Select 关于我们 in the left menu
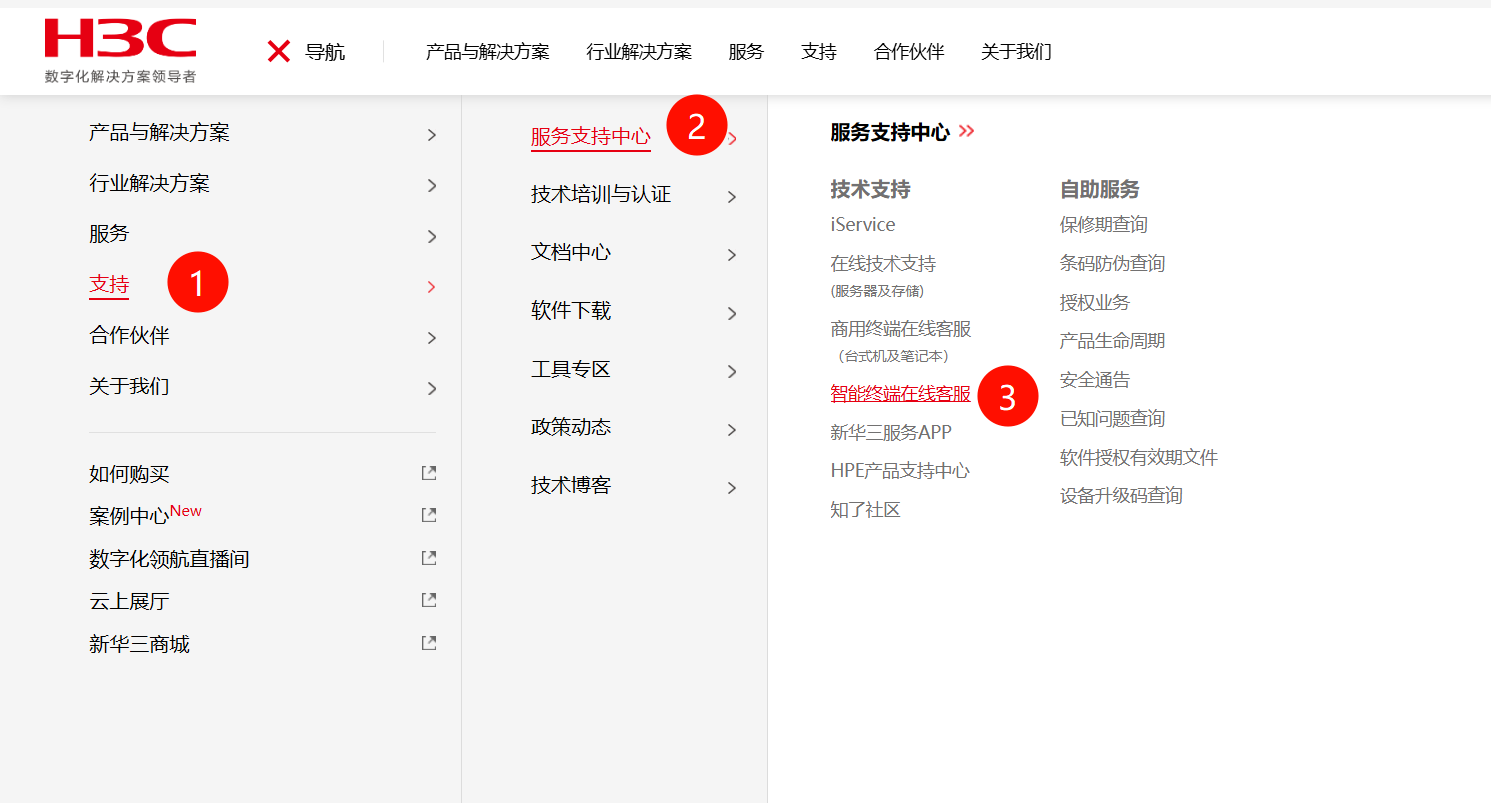1491x803 pixels. 129,386
